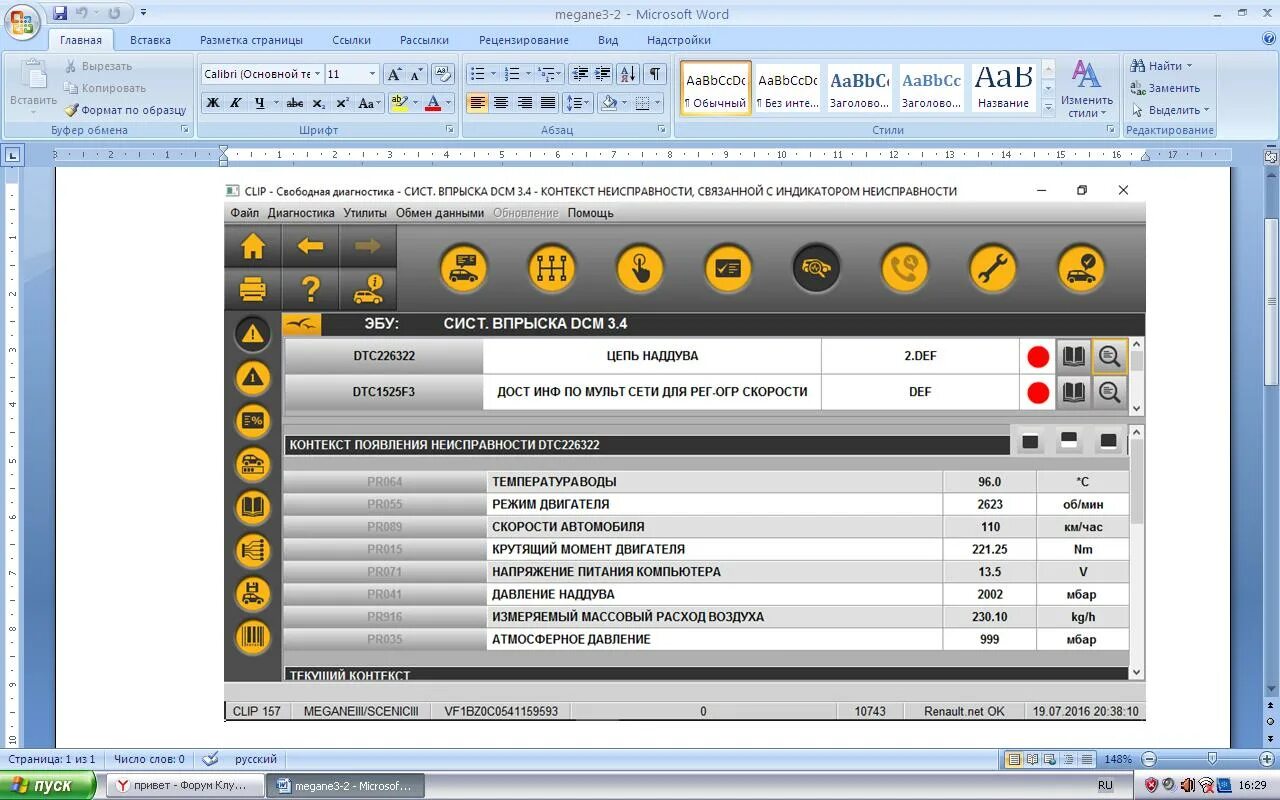This screenshot has width=1280, height=800.
Task: Center the paragraph text
Action: (x=501, y=103)
